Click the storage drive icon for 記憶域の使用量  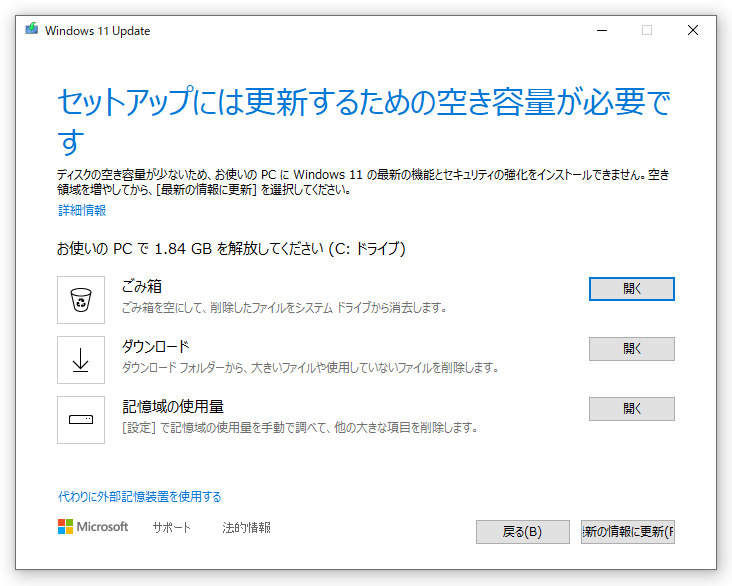coord(81,420)
